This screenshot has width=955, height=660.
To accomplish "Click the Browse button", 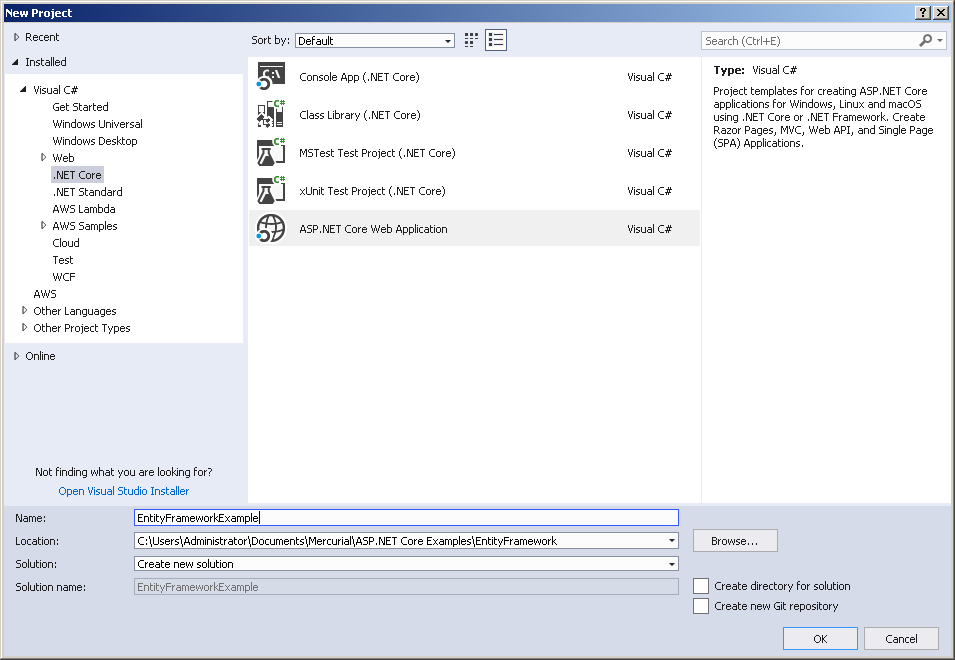I will coord(734,540).
